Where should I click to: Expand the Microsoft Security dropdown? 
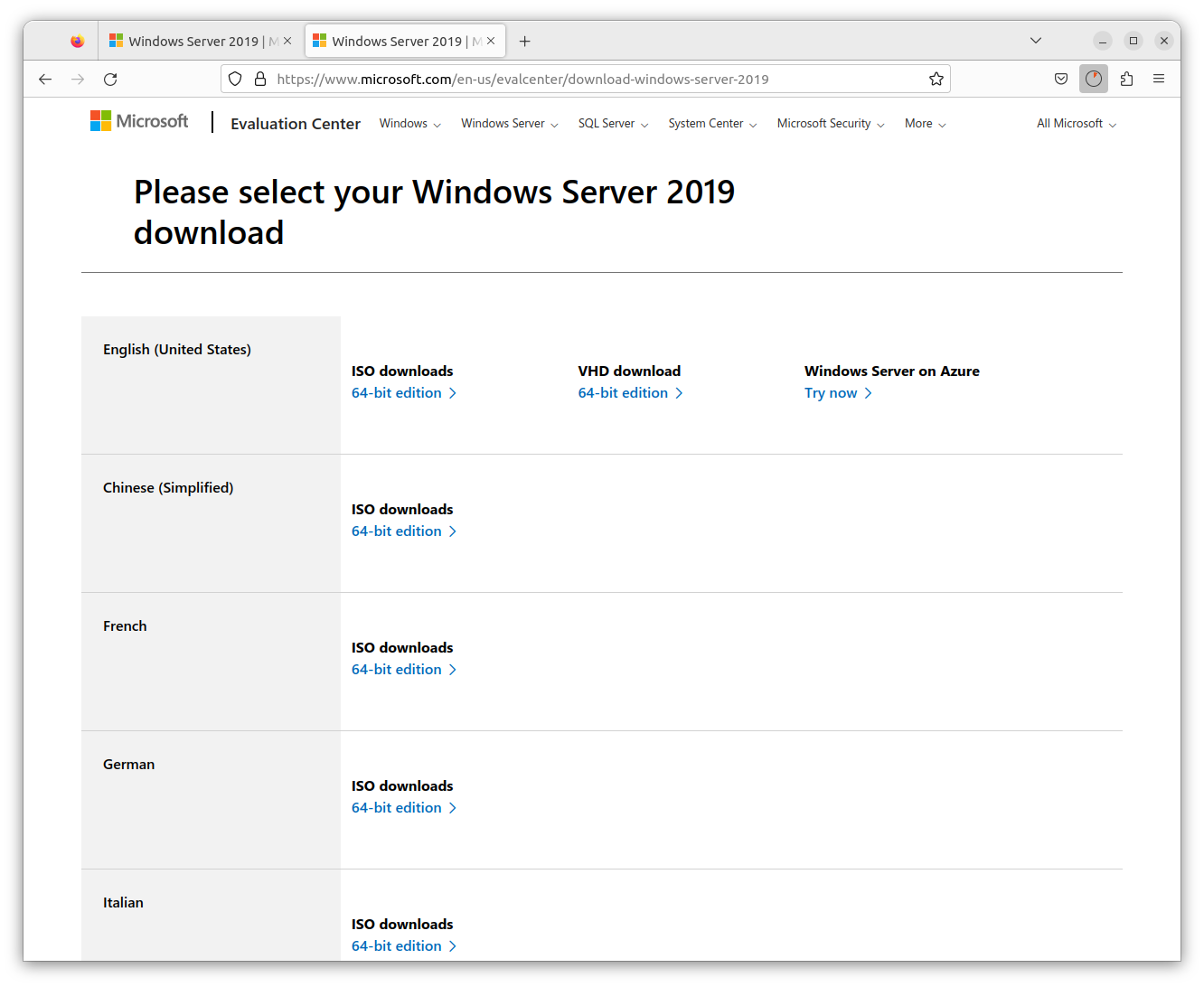[x=830, y=124]
